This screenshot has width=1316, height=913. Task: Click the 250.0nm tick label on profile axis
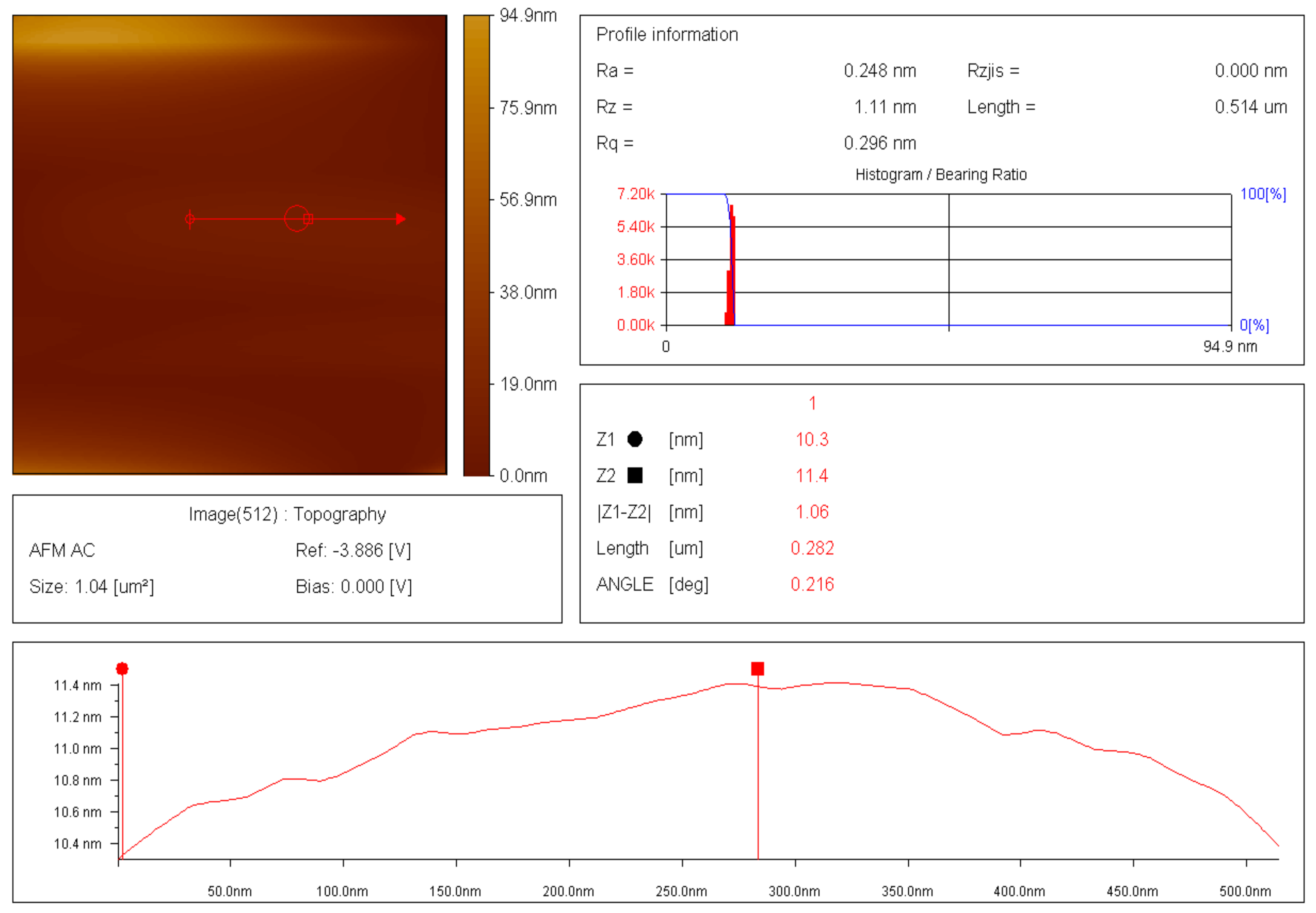[x=681, y=891]
